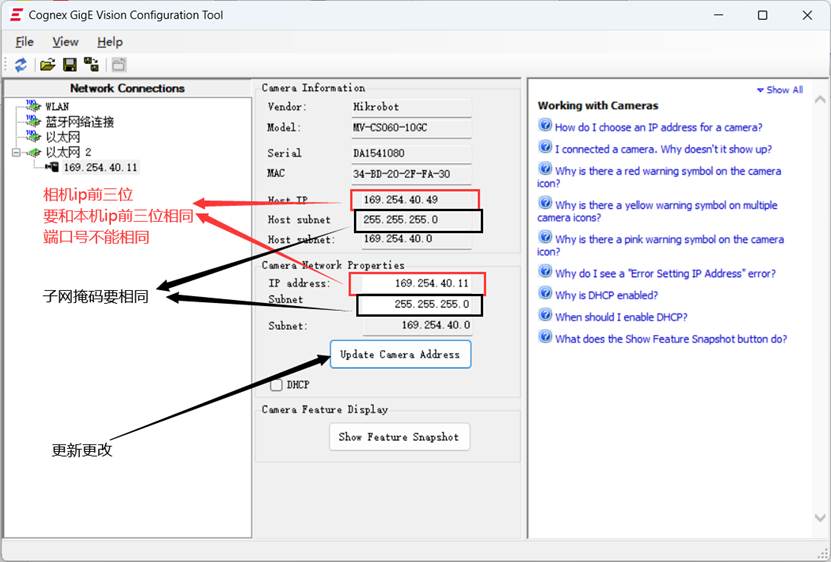The image size is (831, 562).
Task: Select the 蓝牙网络连接 adapter icon
Action: pos(33,121)
